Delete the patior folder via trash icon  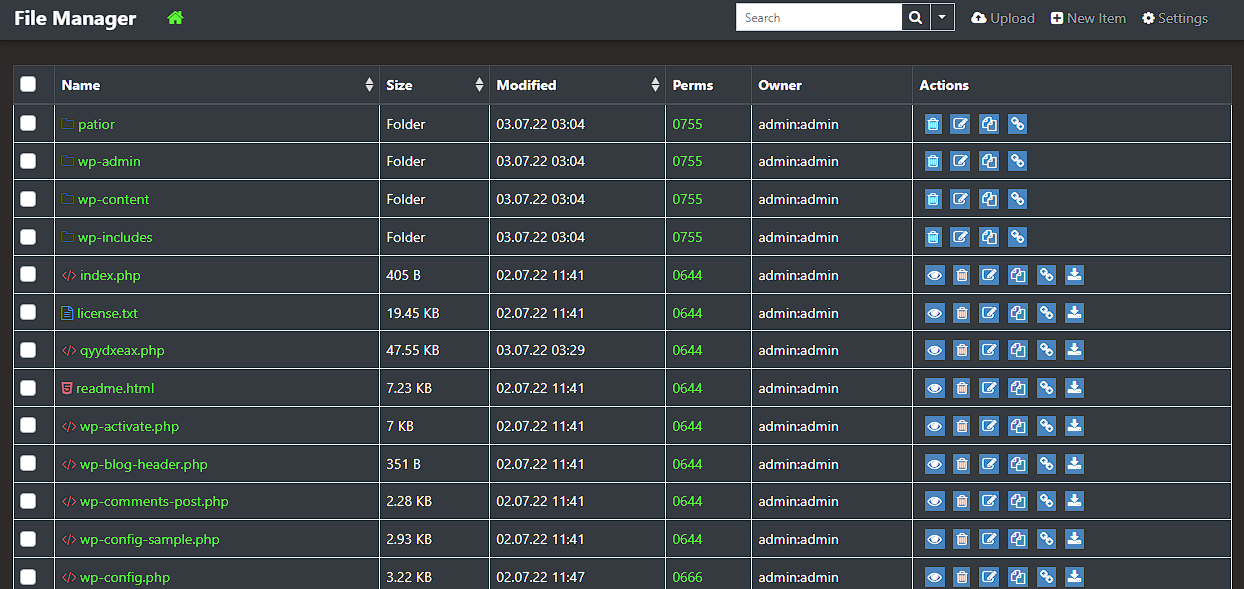(x=933, y=124)
